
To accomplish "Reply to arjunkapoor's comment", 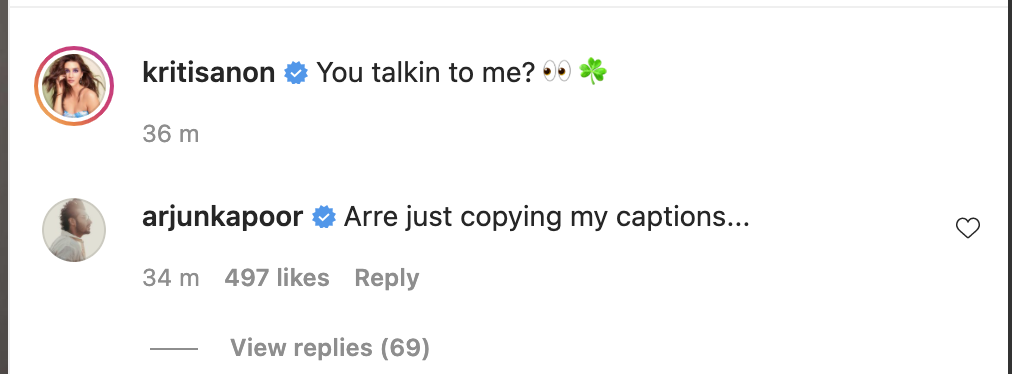I will [387, 278].
